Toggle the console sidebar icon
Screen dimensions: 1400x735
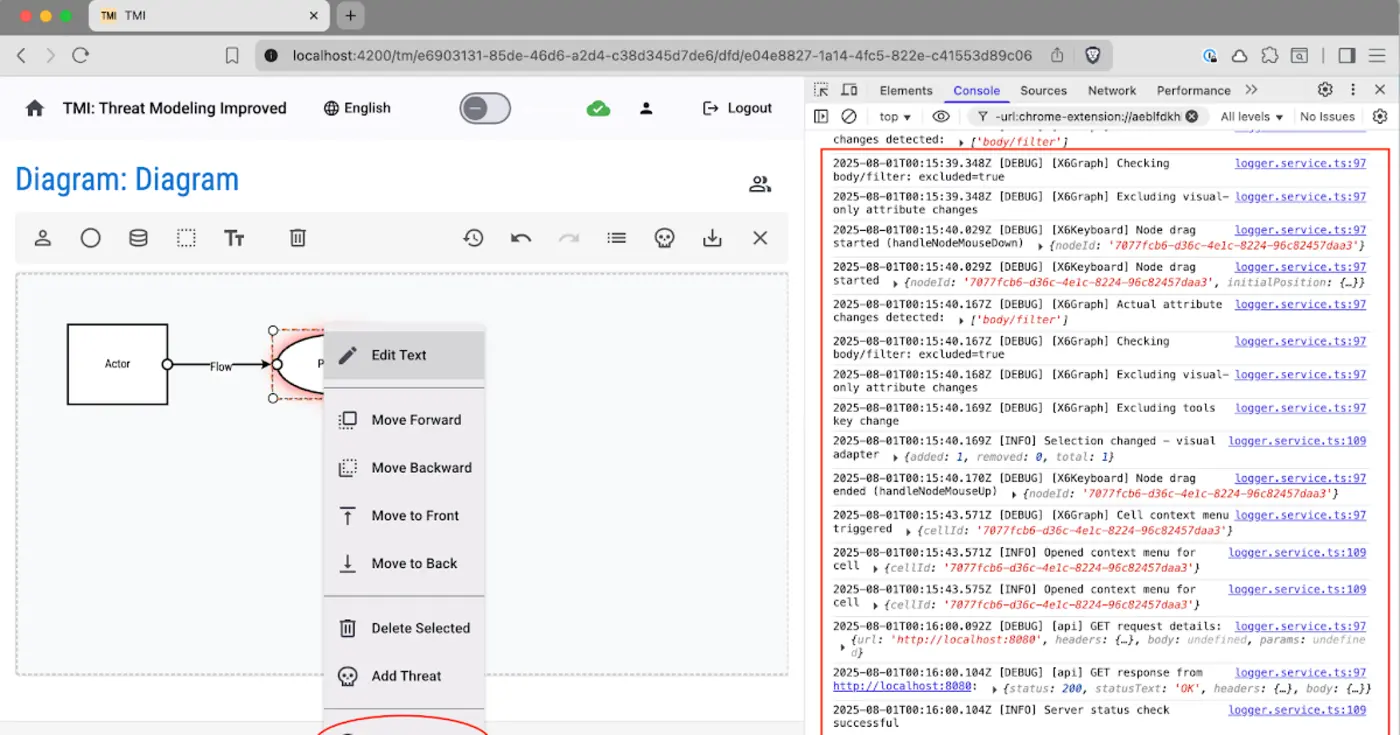(x=821, y=117)
